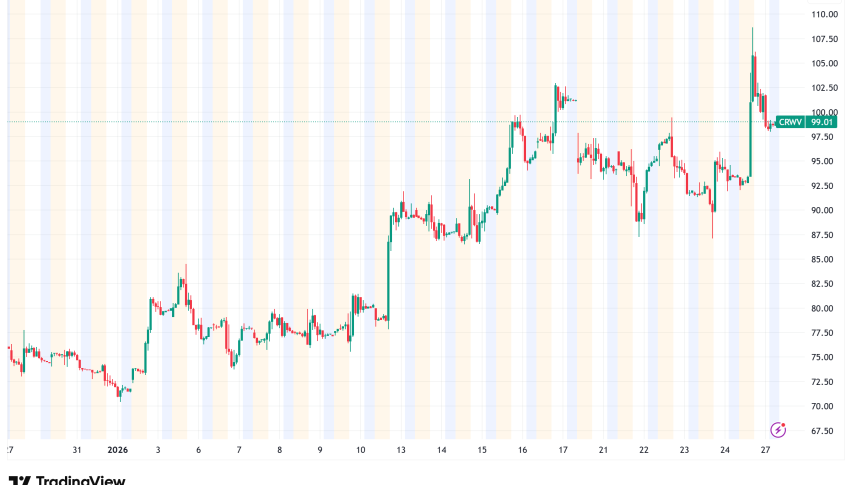Click the 110.00 price axis label
The height and width of the screenshot is (485, 852).
point(824,15)
